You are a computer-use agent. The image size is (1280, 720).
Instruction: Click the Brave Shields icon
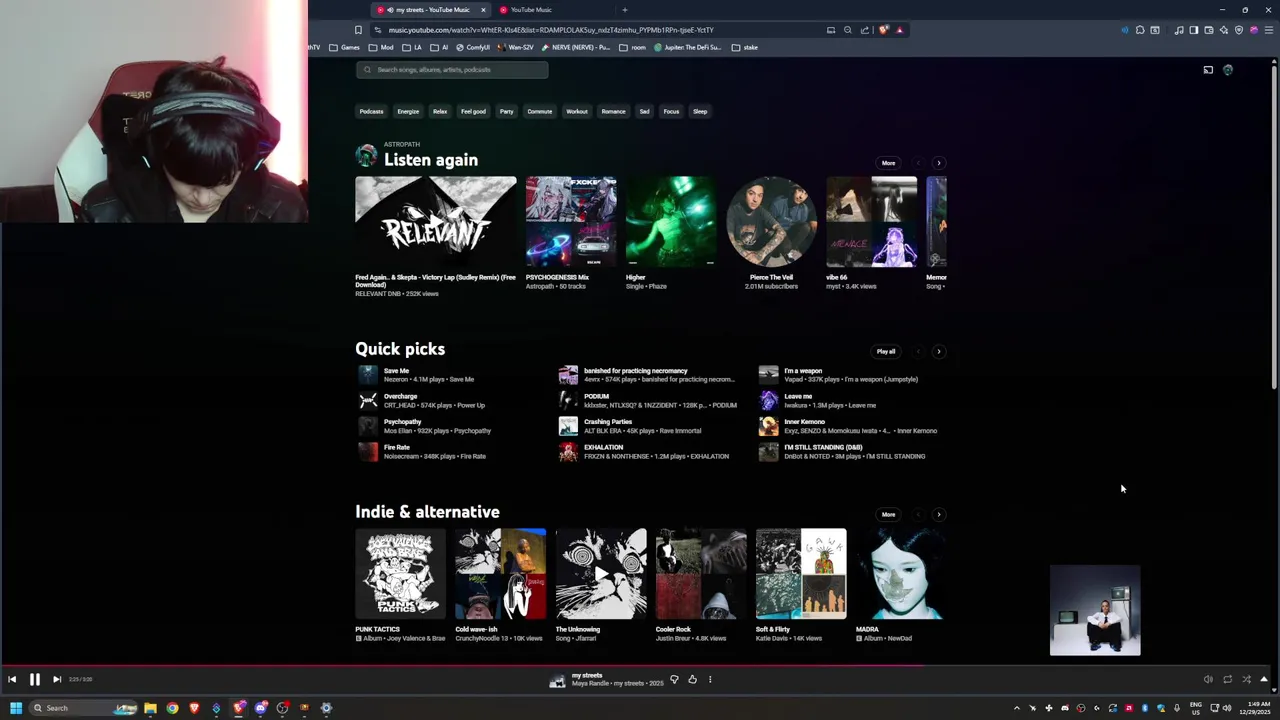(x=883, y=30)
